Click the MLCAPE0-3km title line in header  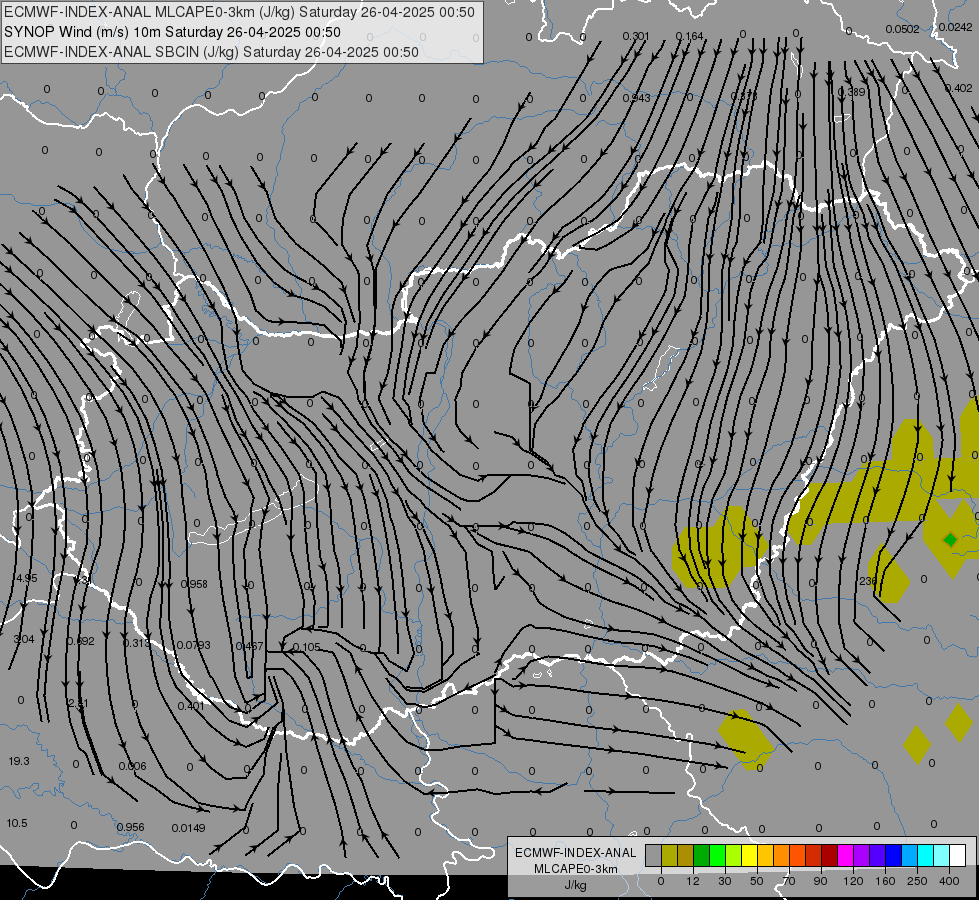pos(239,12)
